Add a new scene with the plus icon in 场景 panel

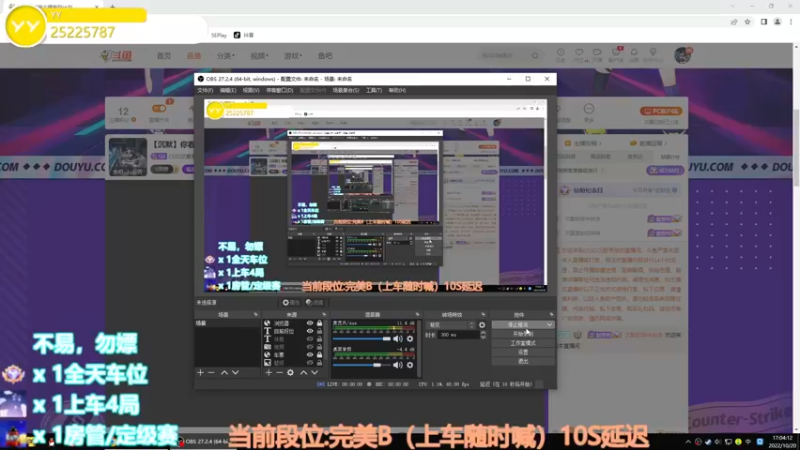[x=201, y=373]
